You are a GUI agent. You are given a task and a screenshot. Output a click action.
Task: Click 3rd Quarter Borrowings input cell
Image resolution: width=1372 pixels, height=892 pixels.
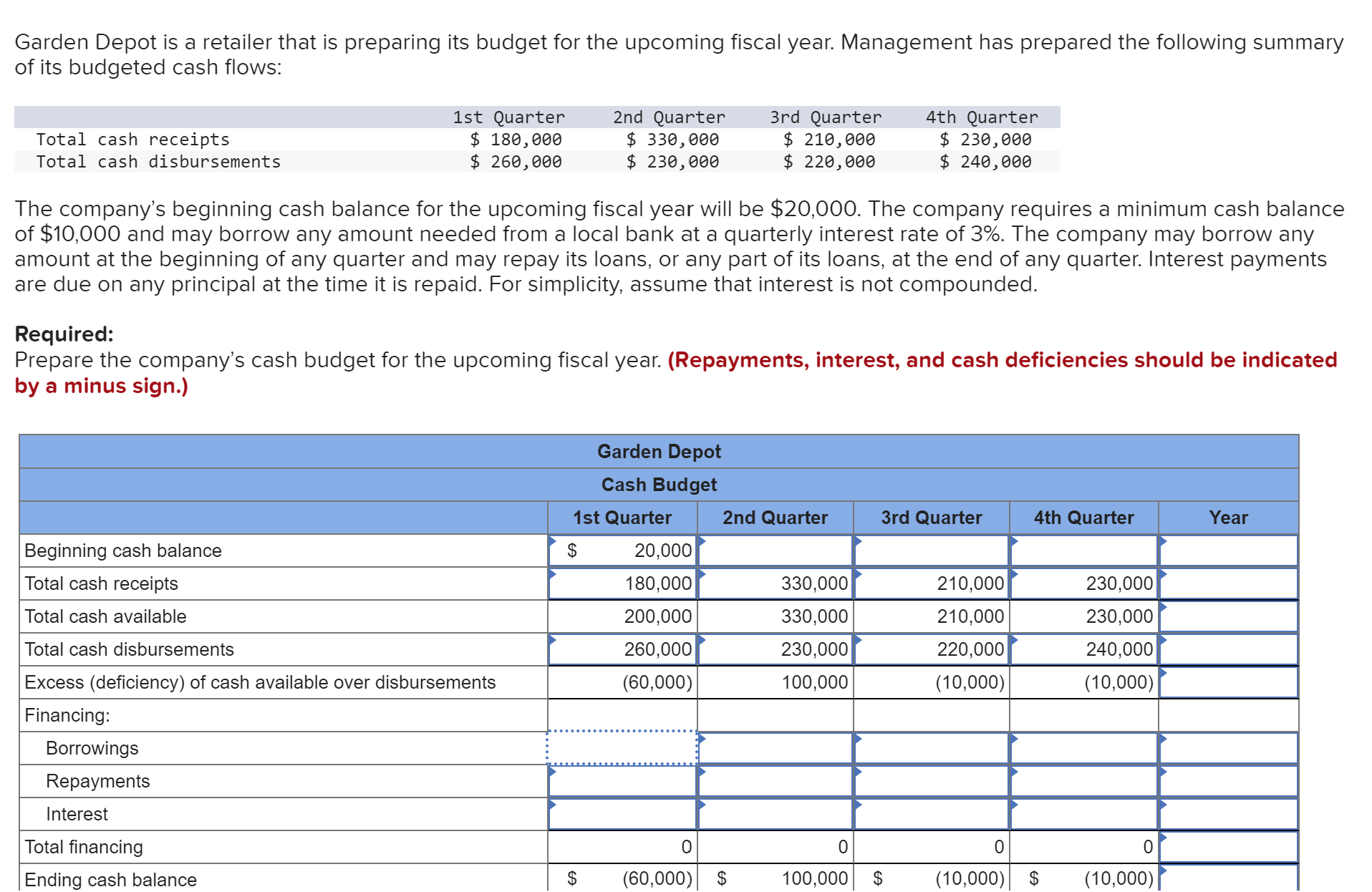[932, 748]
